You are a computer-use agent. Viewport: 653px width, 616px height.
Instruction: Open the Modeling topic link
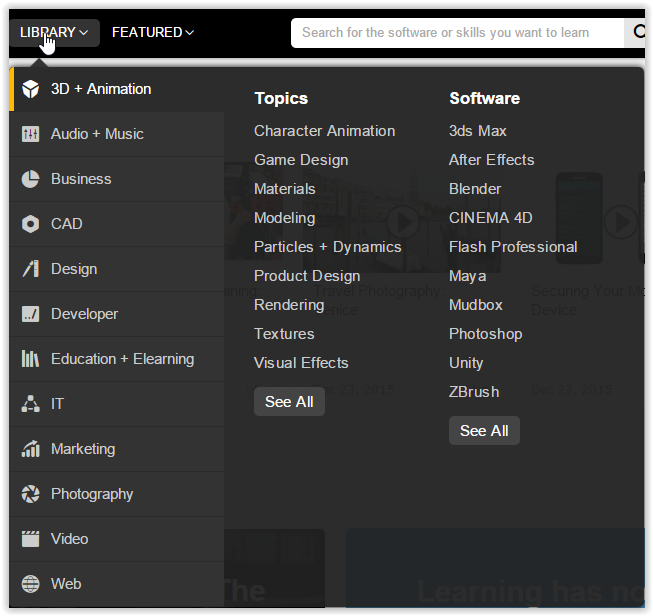click(x=285, y=218)
